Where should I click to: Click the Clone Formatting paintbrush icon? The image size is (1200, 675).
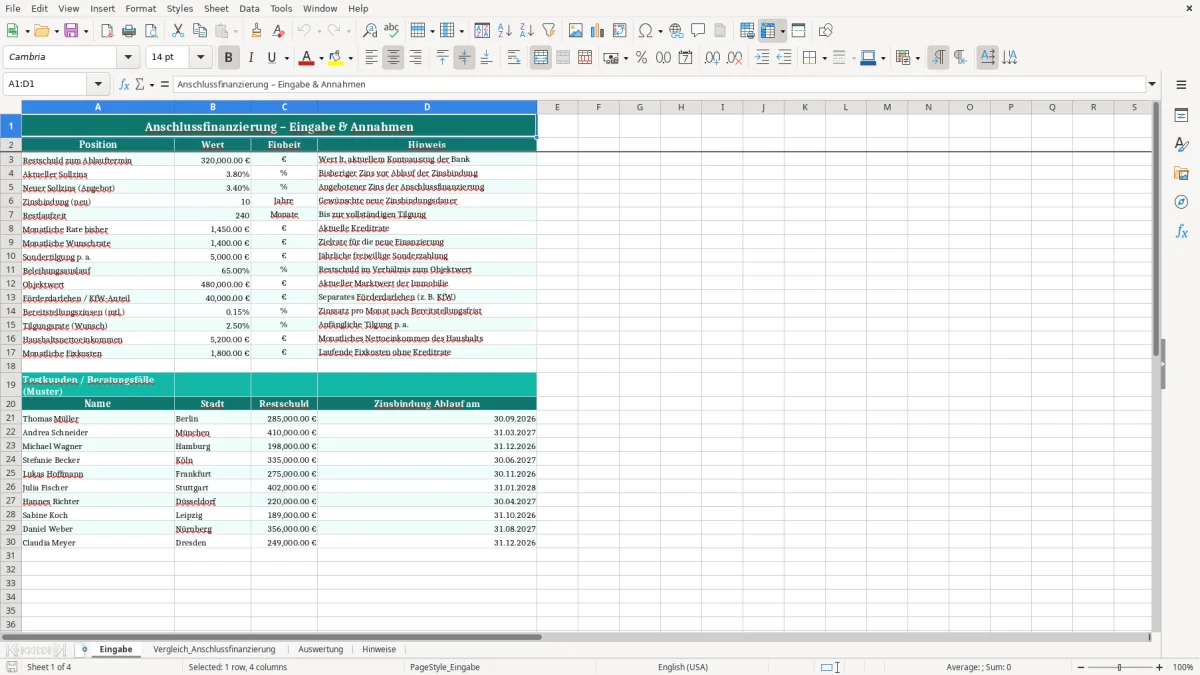[257, 31]
